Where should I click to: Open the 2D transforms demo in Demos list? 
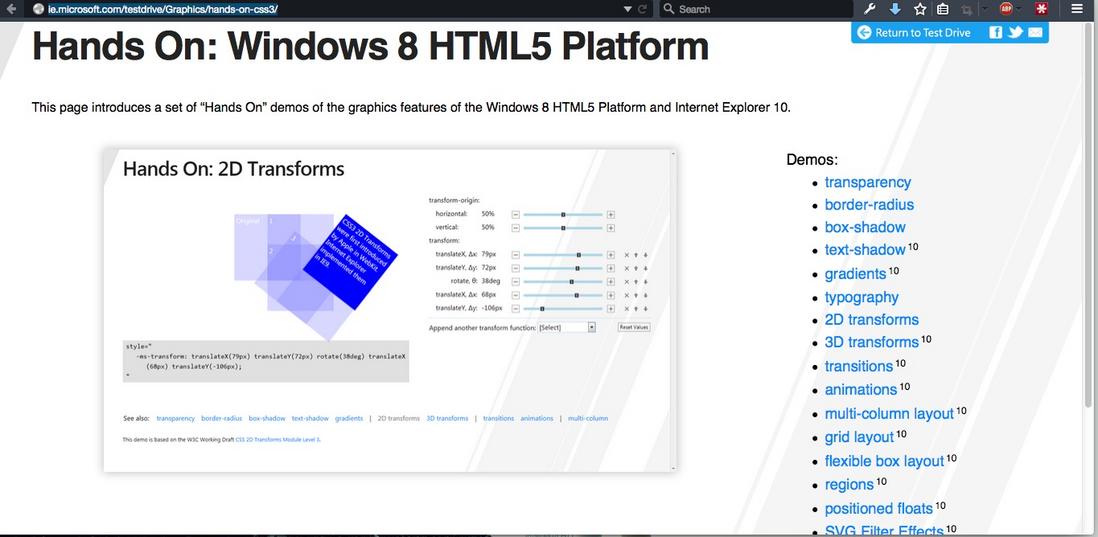871,319
